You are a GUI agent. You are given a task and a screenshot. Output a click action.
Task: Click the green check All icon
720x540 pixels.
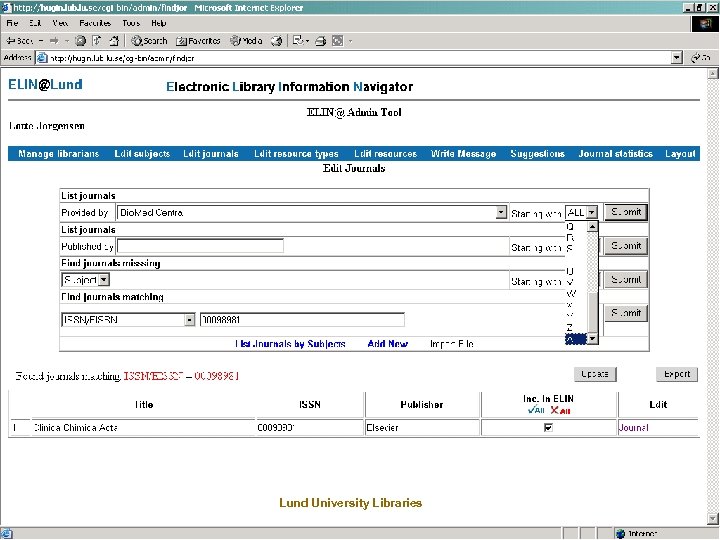pyautogui.click(x=536, y=410)
